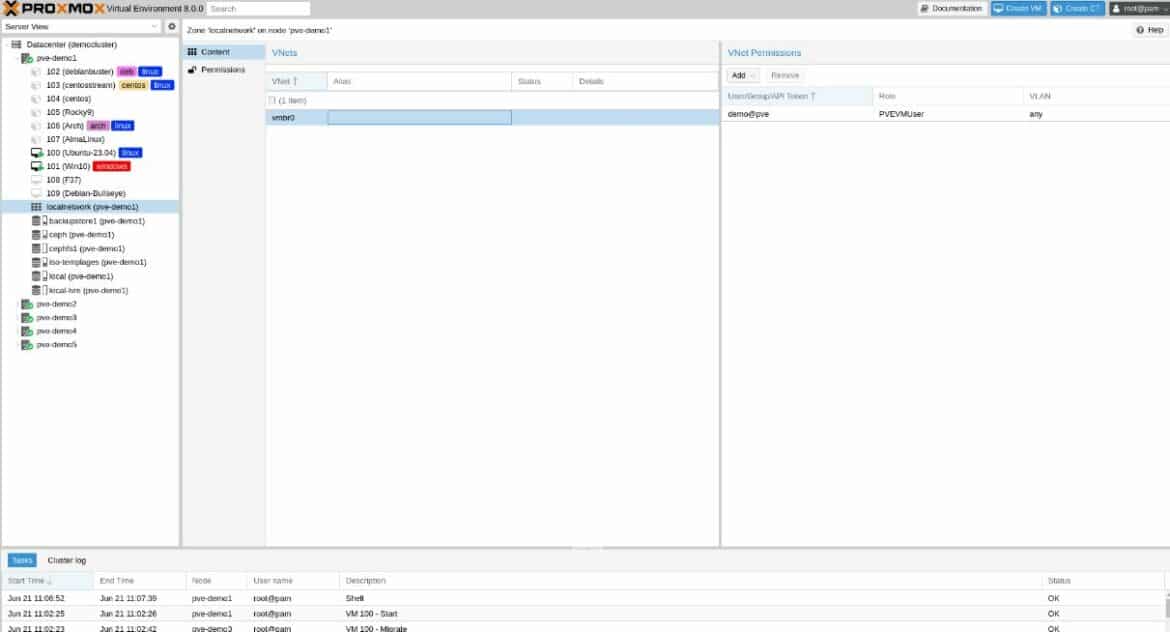
Task: Switch to the Permissions tab
Action: point(224,69)
